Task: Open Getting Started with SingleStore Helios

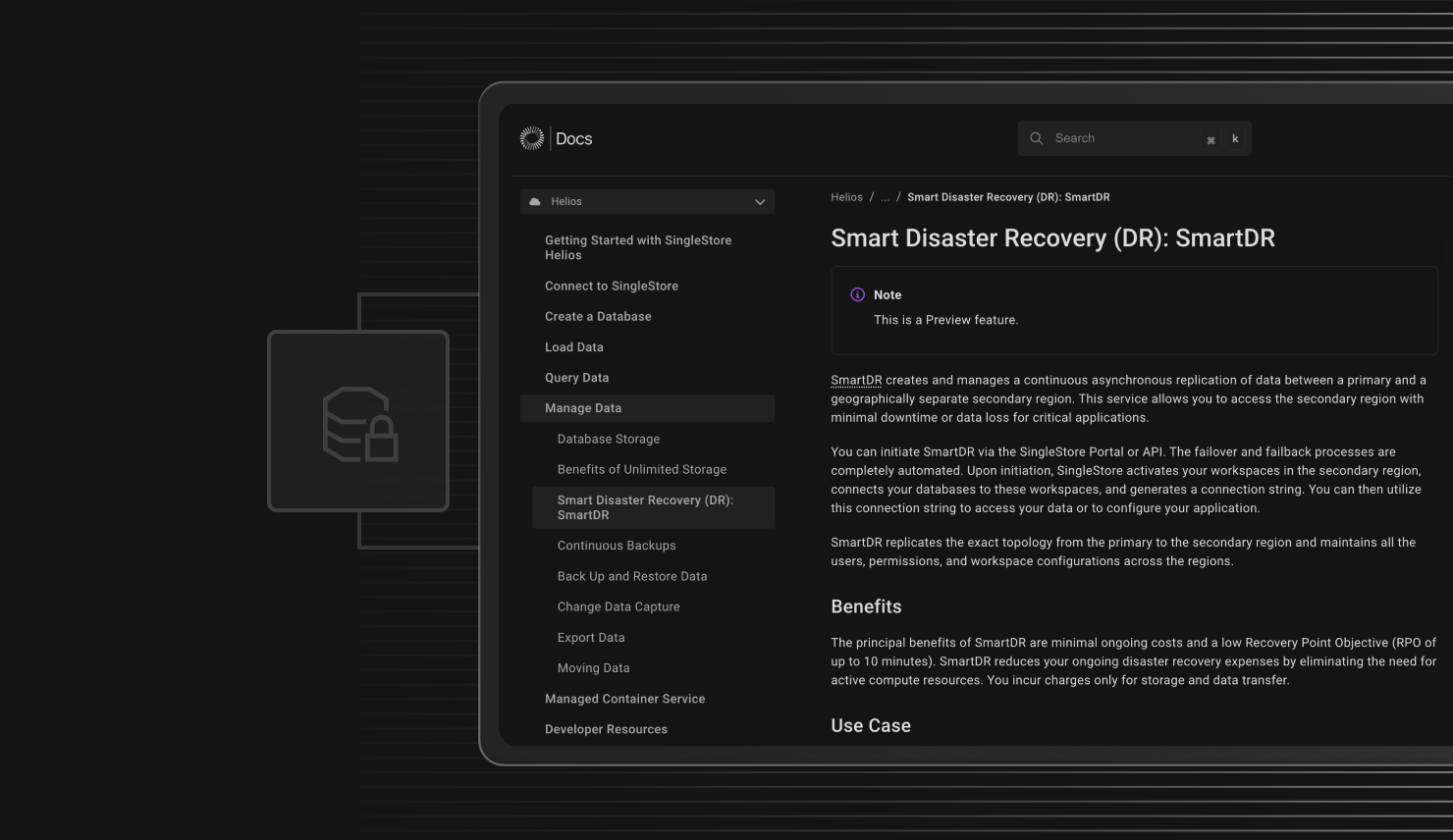Action: (x=638, y=247)
